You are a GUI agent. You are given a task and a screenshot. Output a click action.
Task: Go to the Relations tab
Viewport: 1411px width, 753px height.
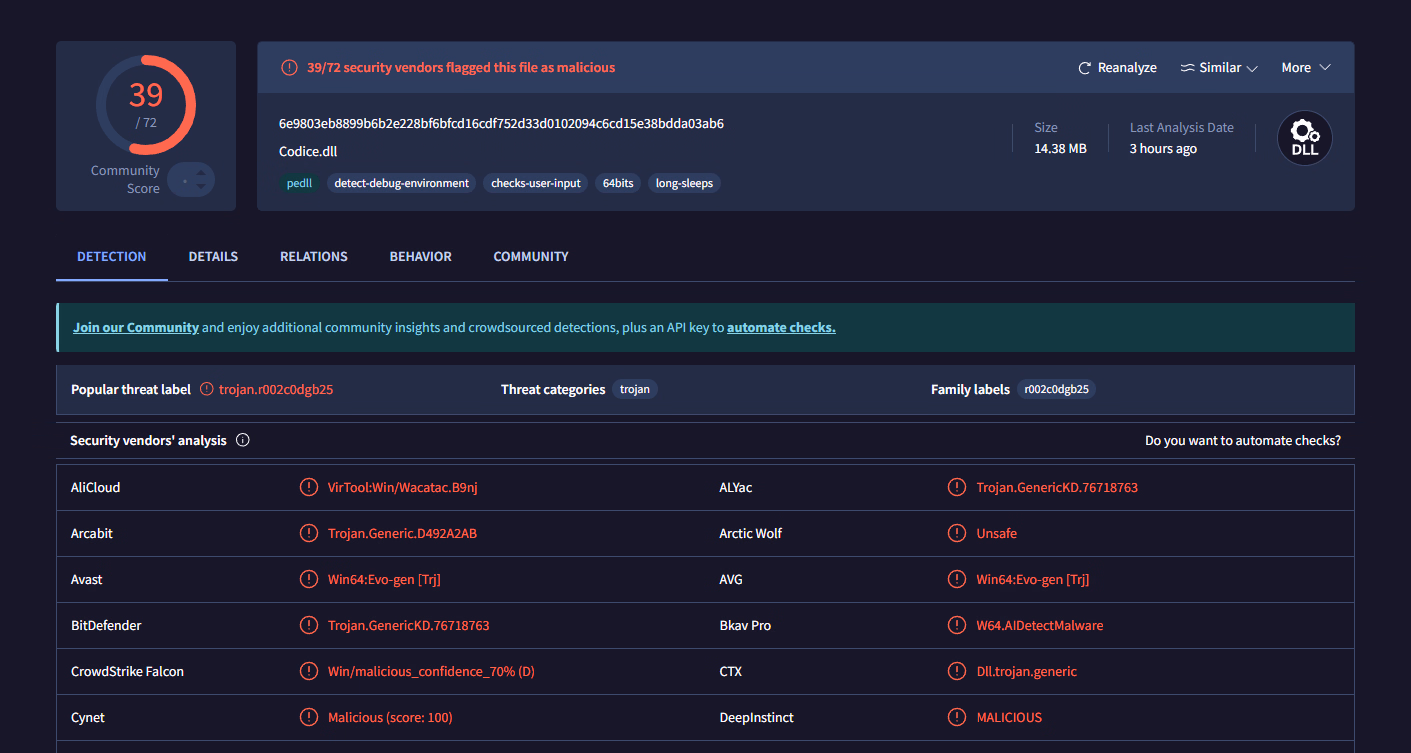click(313, 257)
